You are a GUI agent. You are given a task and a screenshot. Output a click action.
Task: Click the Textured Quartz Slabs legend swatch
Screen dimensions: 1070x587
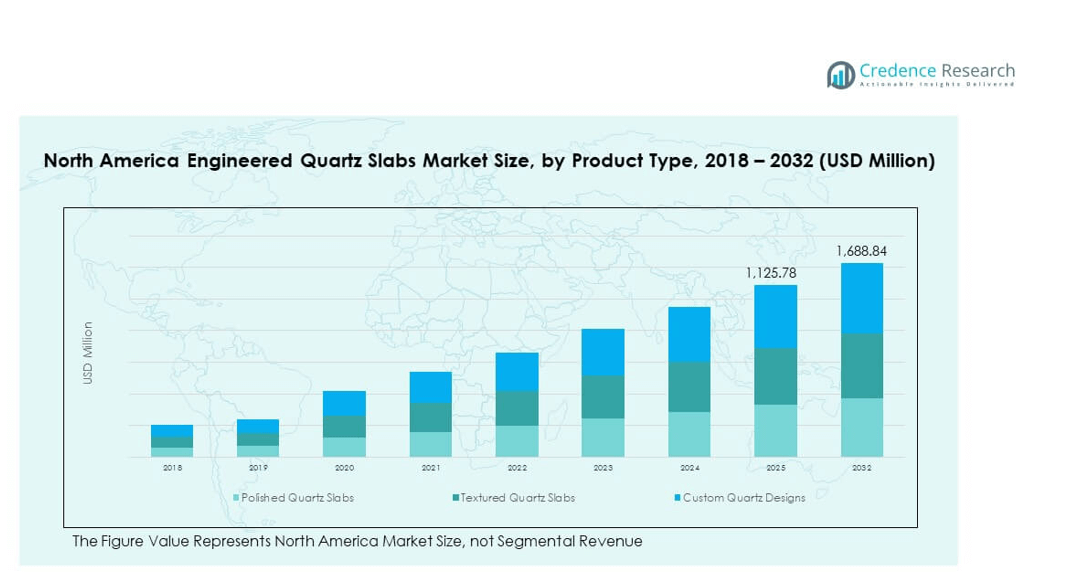click(455, 498)
